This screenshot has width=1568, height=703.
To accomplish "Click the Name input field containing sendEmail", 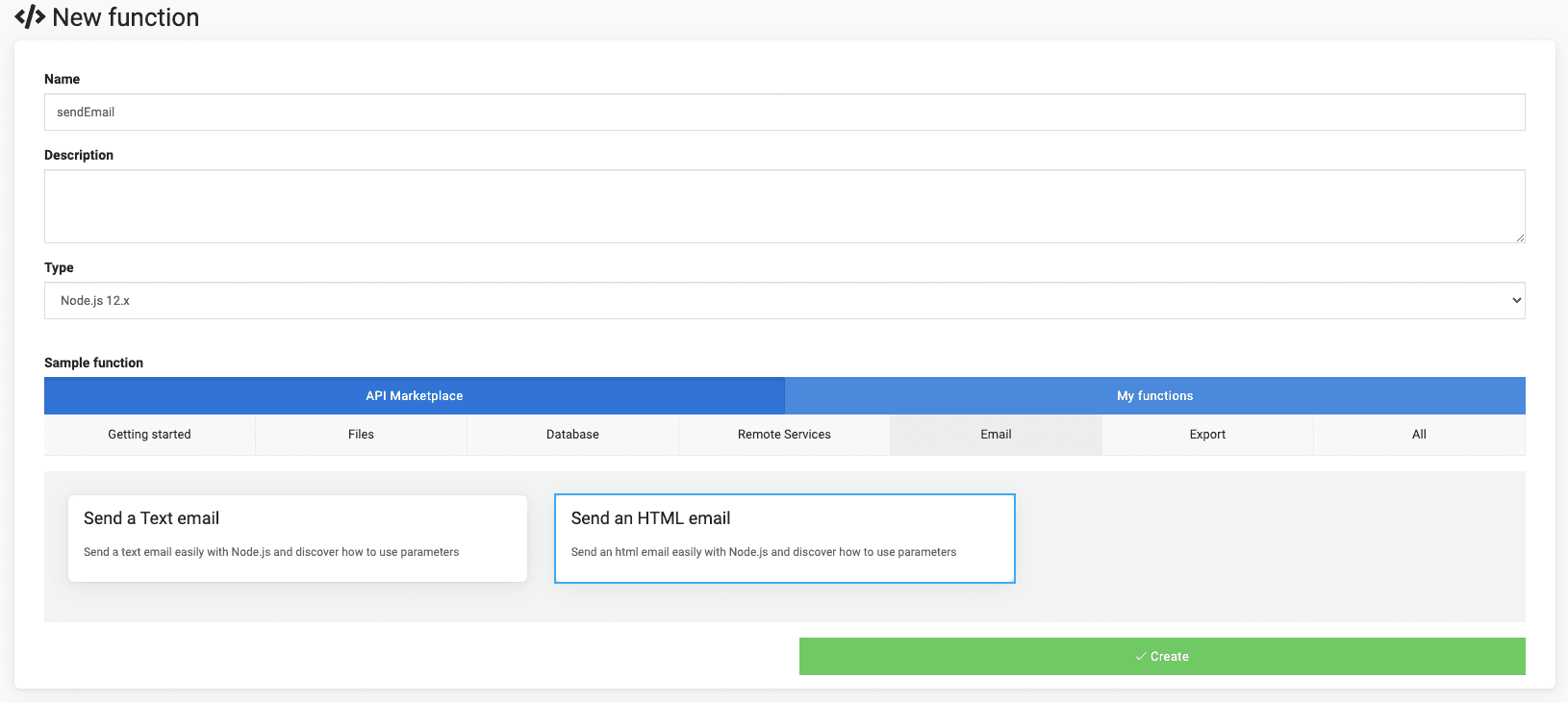I will pyautogui.click(x=784, y=112).
